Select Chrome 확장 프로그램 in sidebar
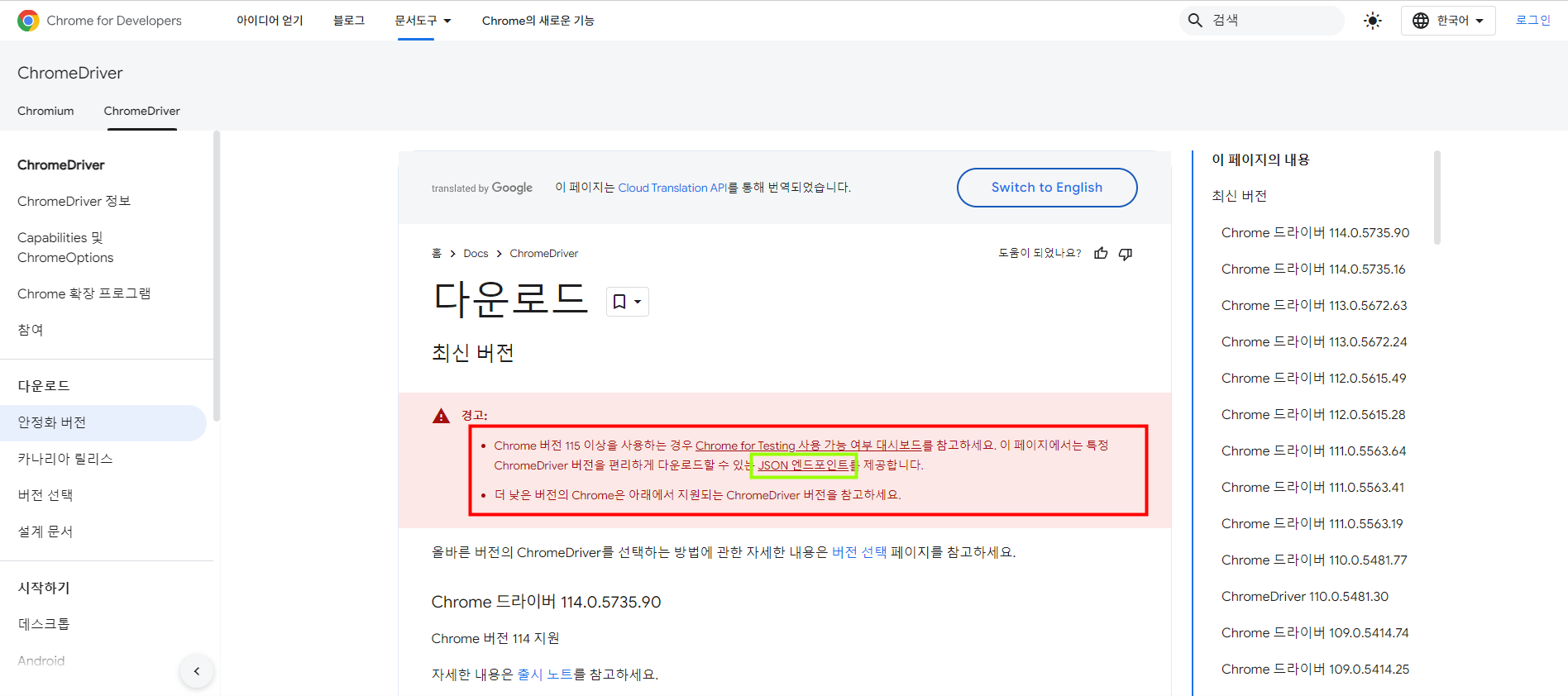This screenshot has width=1568, height=696. pyautogui.click(x=84, y=293)
